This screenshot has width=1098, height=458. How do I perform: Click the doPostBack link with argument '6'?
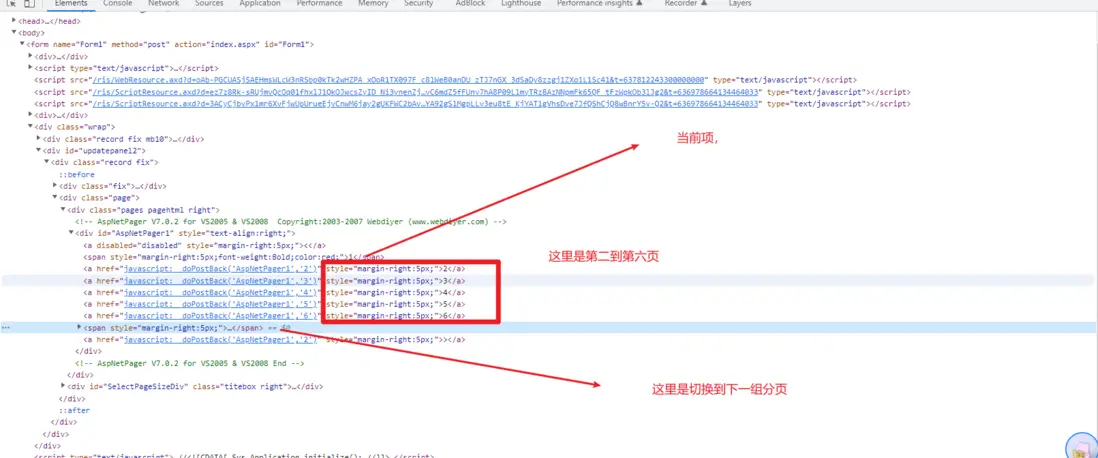[x=221, y=316]
